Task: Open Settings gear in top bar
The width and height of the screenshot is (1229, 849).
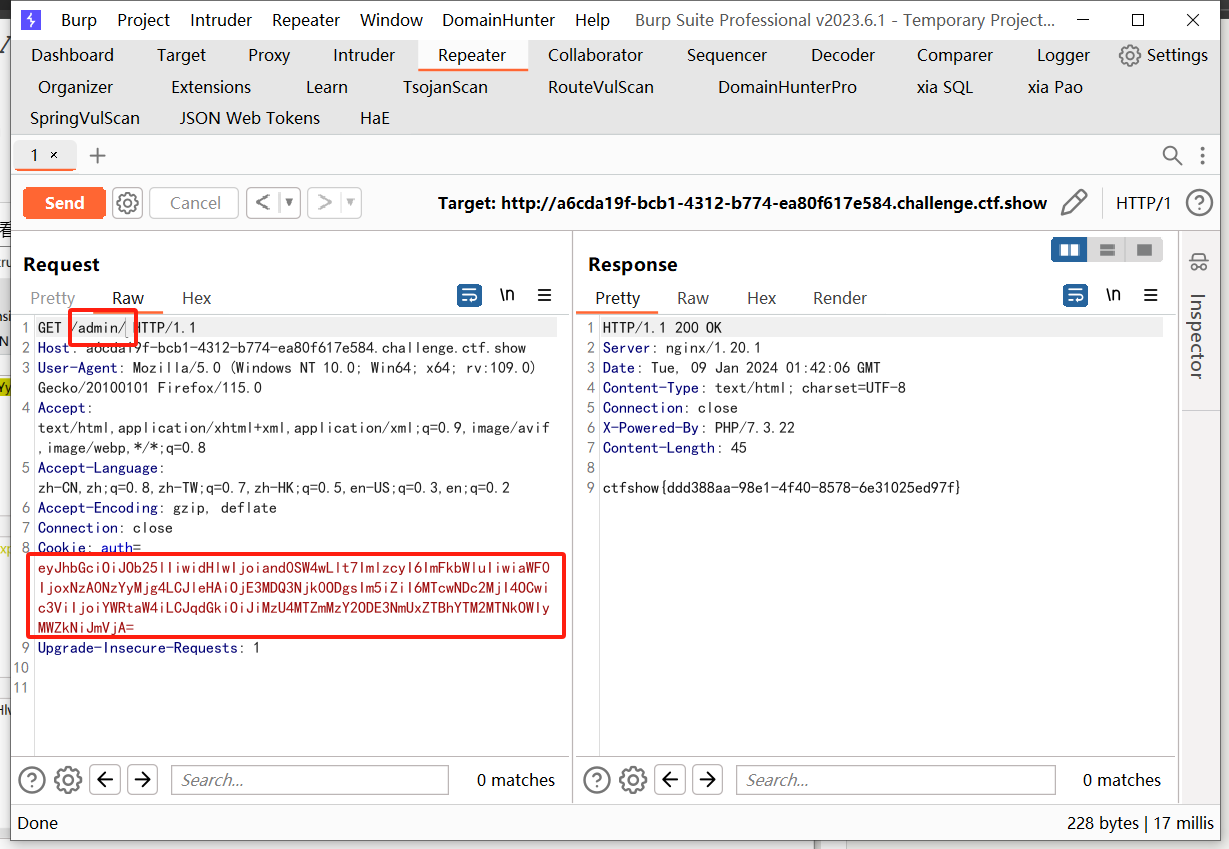Action: click(x=1163, y=55)
